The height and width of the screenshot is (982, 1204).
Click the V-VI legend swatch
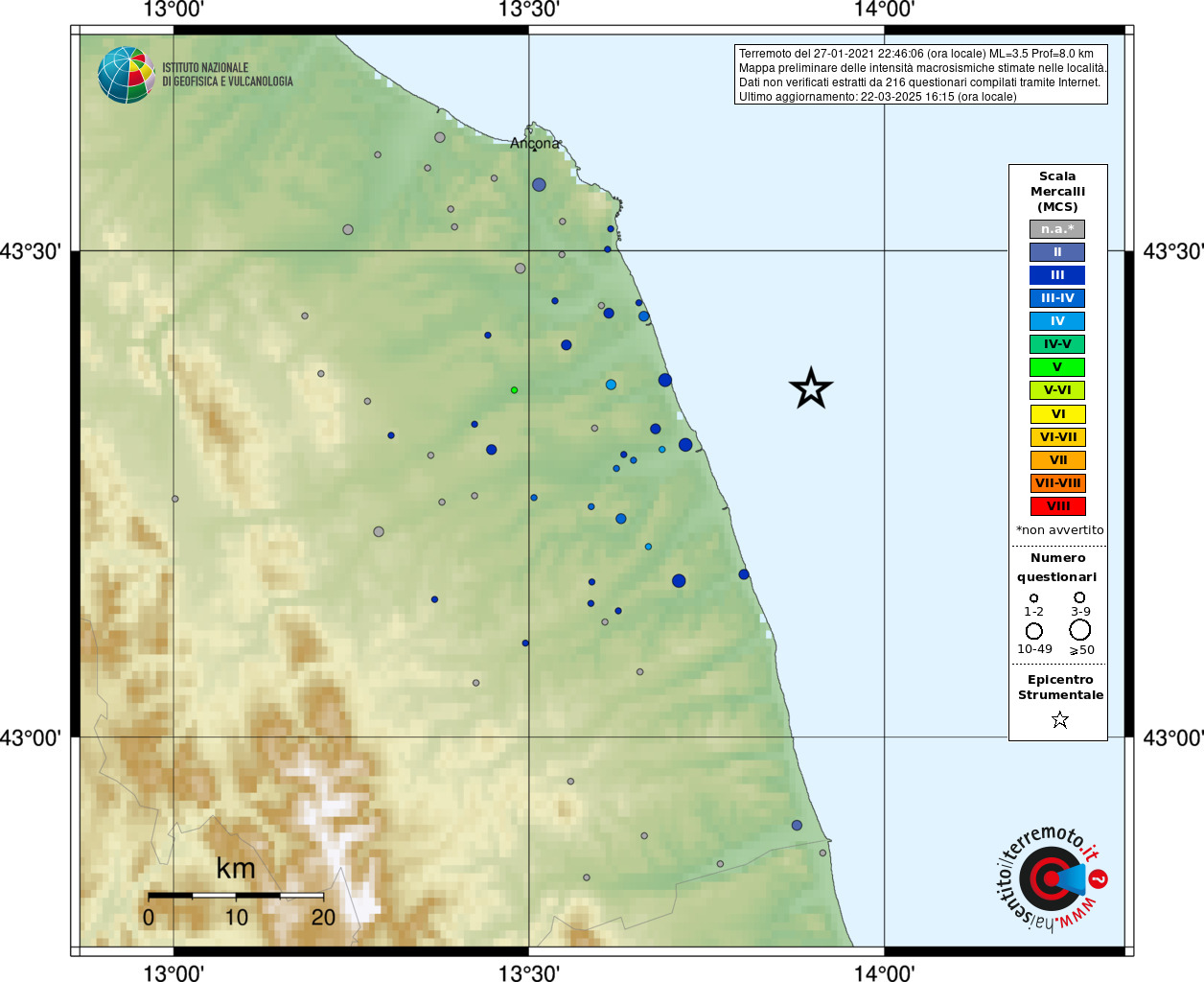[x=1057, y=390]
